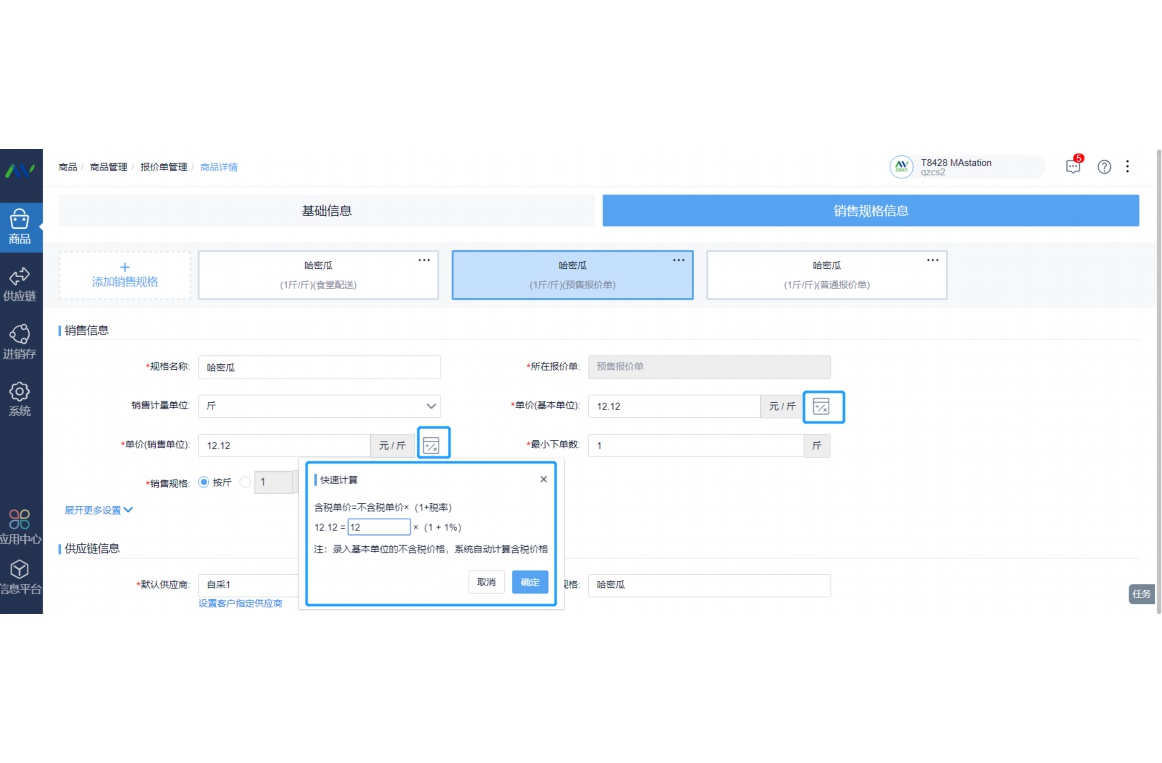
Task: Open the 商品 sidebar module
Action: (x=20, y=226)
